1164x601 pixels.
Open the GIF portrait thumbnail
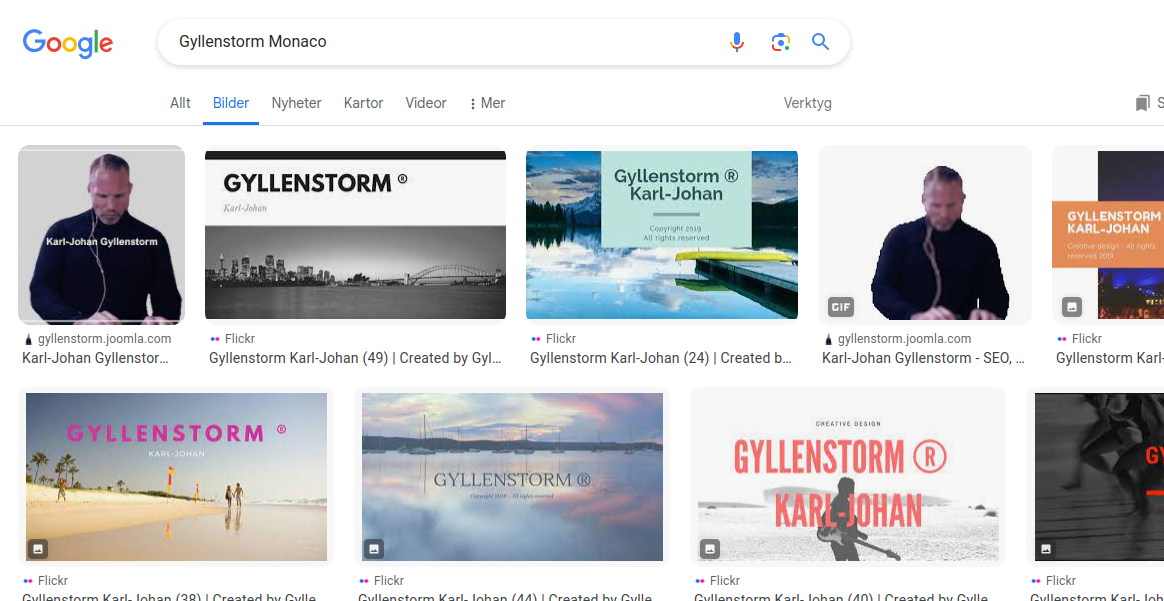925,235
